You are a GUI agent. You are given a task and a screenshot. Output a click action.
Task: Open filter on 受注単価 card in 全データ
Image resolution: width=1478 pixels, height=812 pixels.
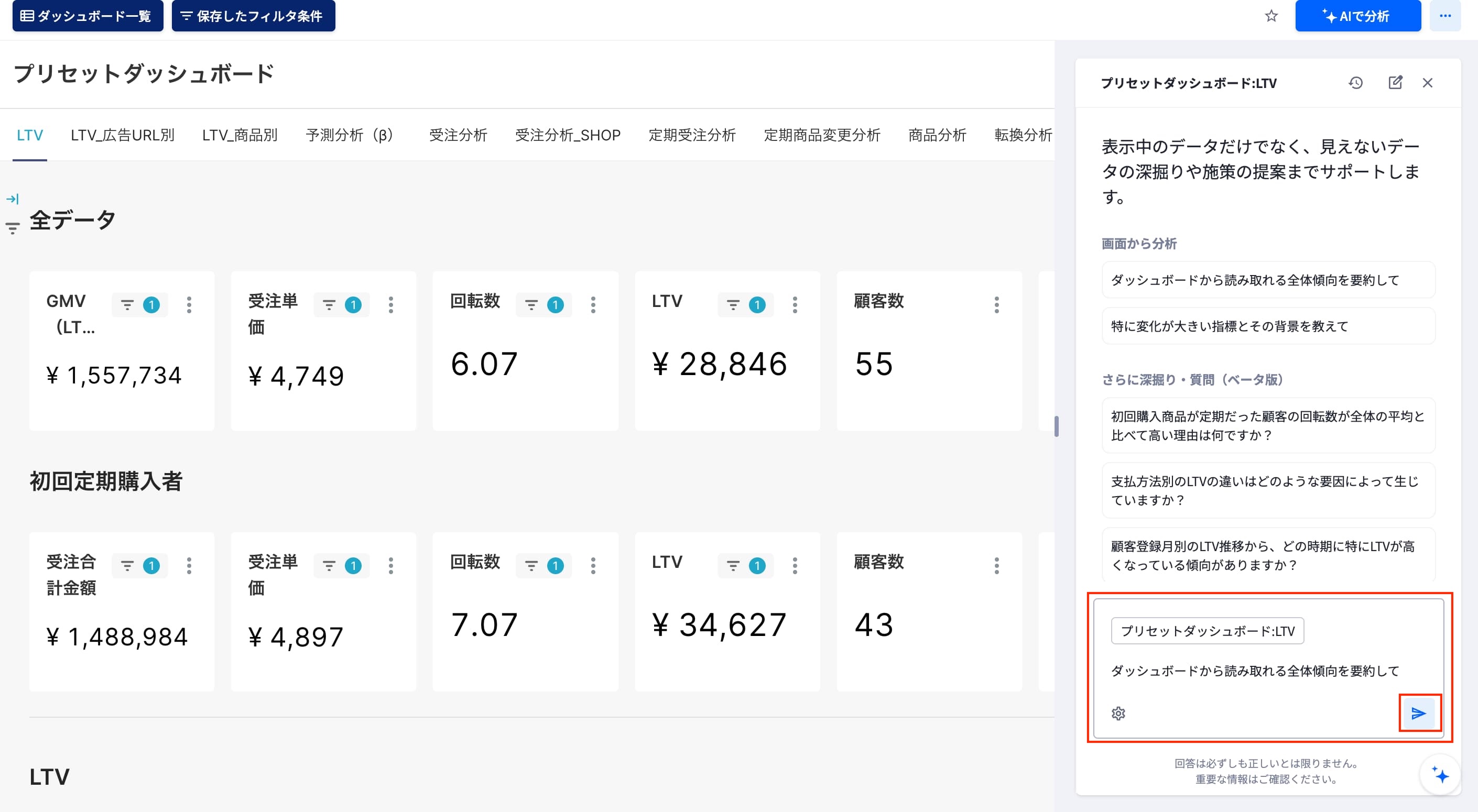(341, 304)
